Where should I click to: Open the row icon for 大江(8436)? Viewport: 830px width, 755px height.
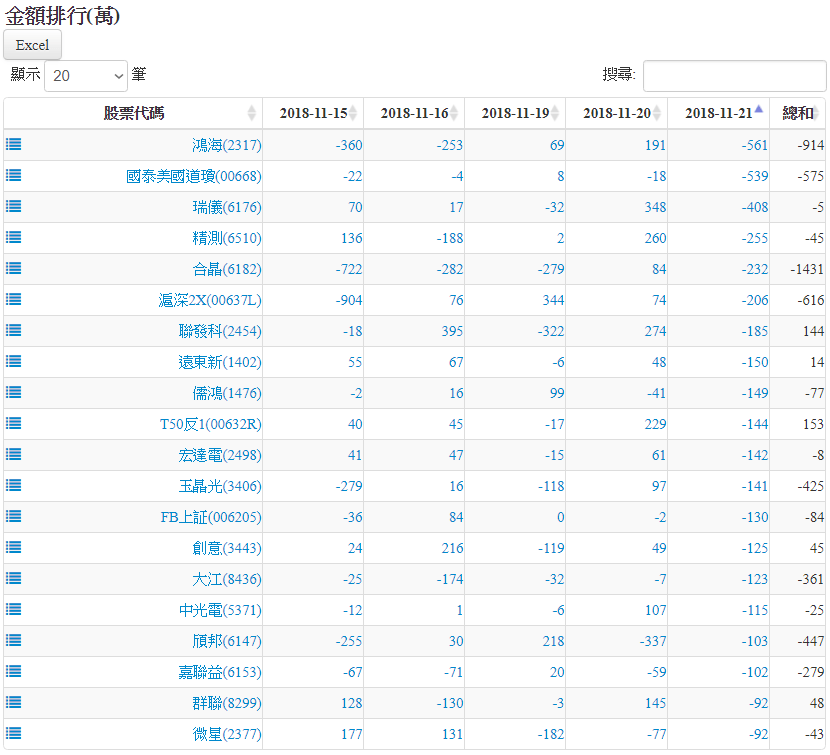pos(14,578)
